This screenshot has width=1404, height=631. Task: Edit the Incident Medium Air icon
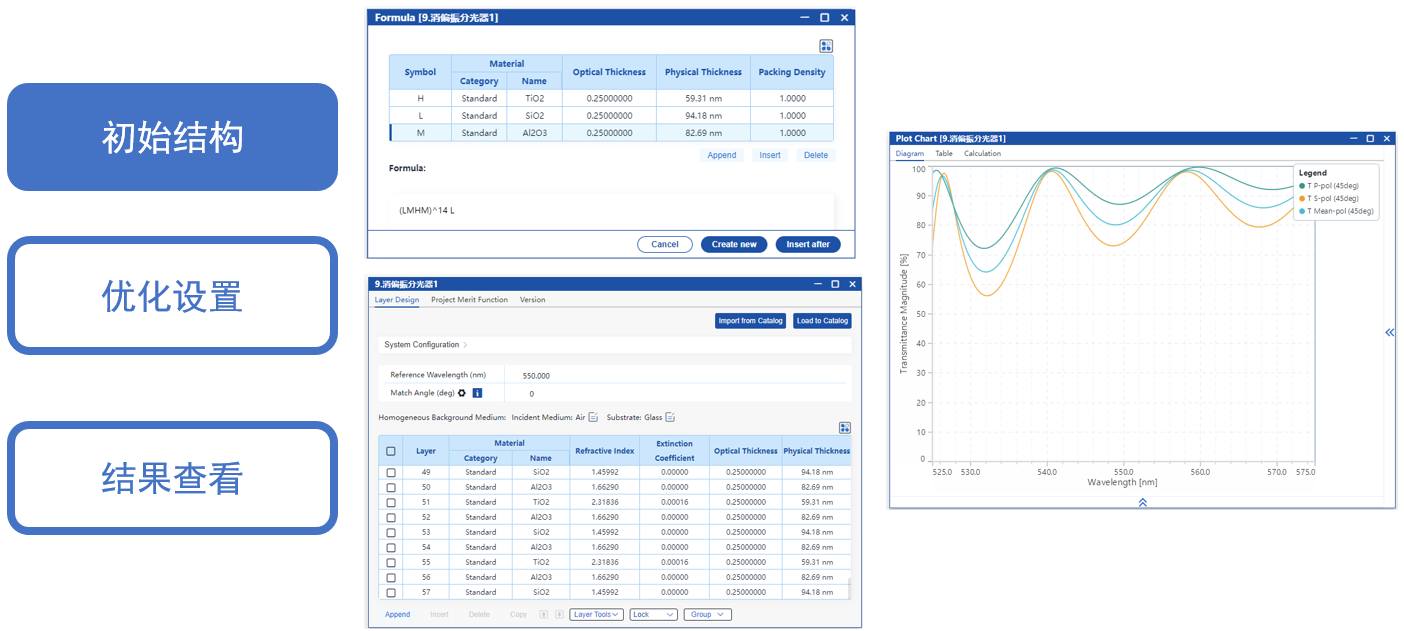(x=593, y=417)
